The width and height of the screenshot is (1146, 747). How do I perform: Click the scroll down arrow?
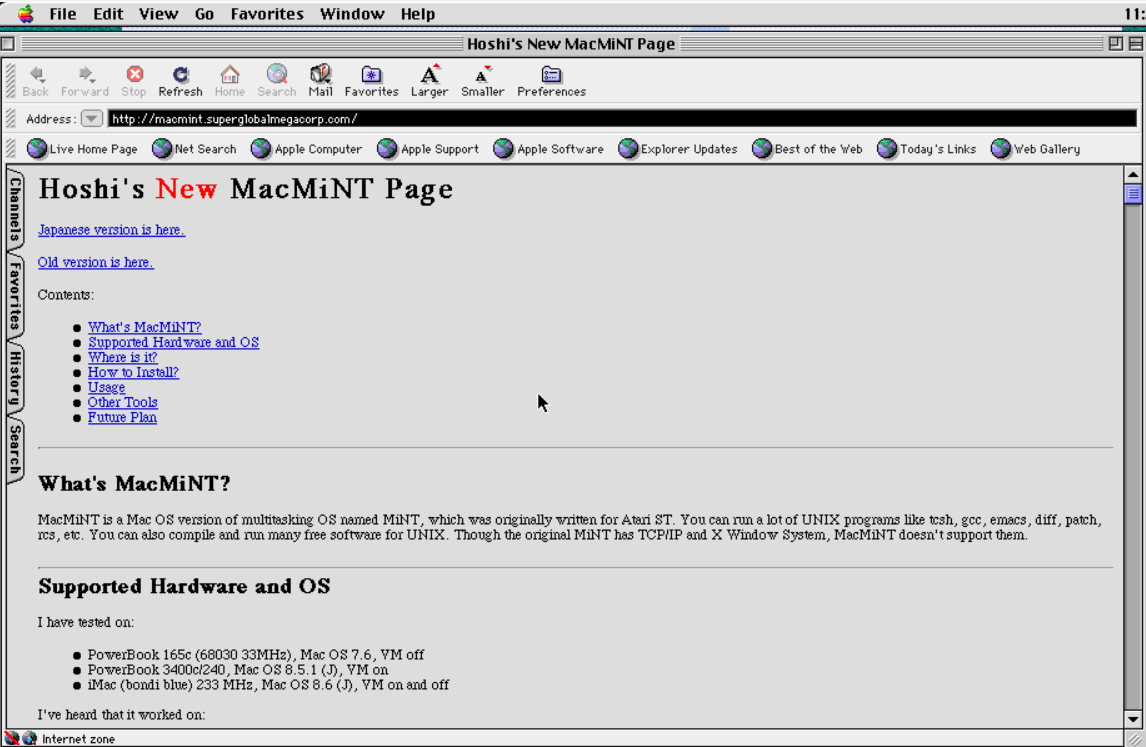(x=1133, y=718)
